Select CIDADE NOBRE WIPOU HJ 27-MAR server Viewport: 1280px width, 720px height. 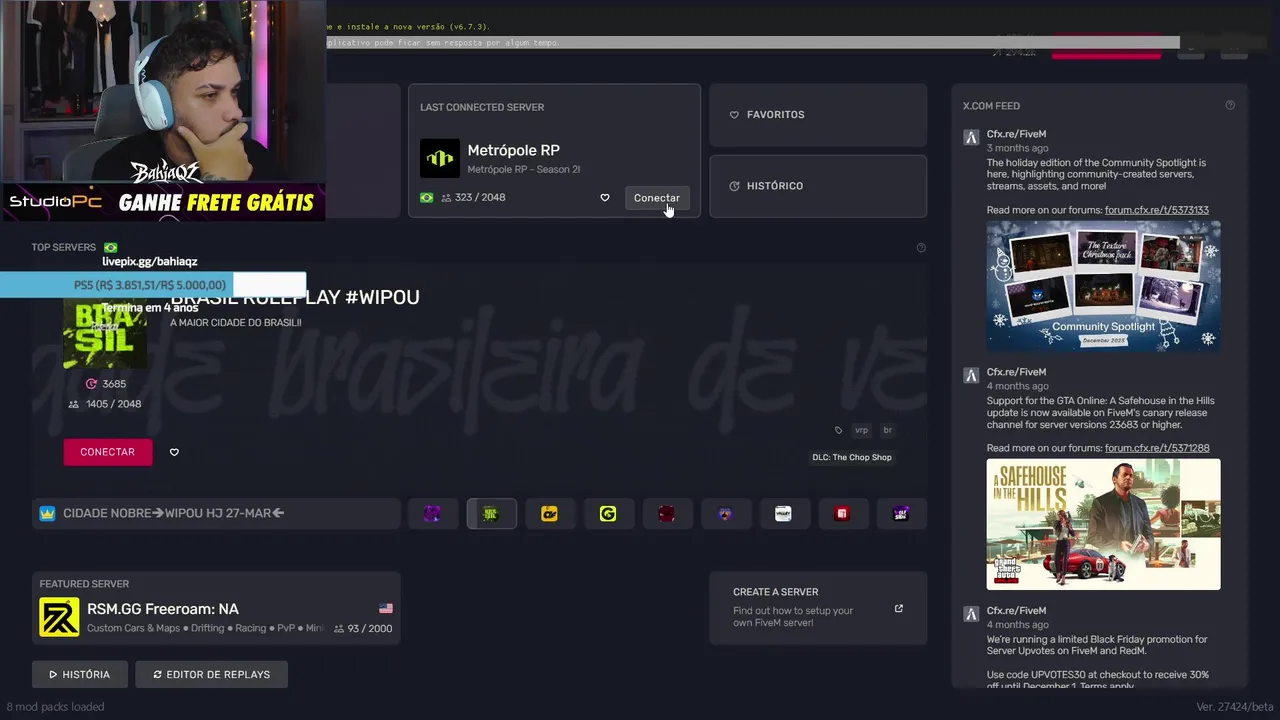pos(216,513)
